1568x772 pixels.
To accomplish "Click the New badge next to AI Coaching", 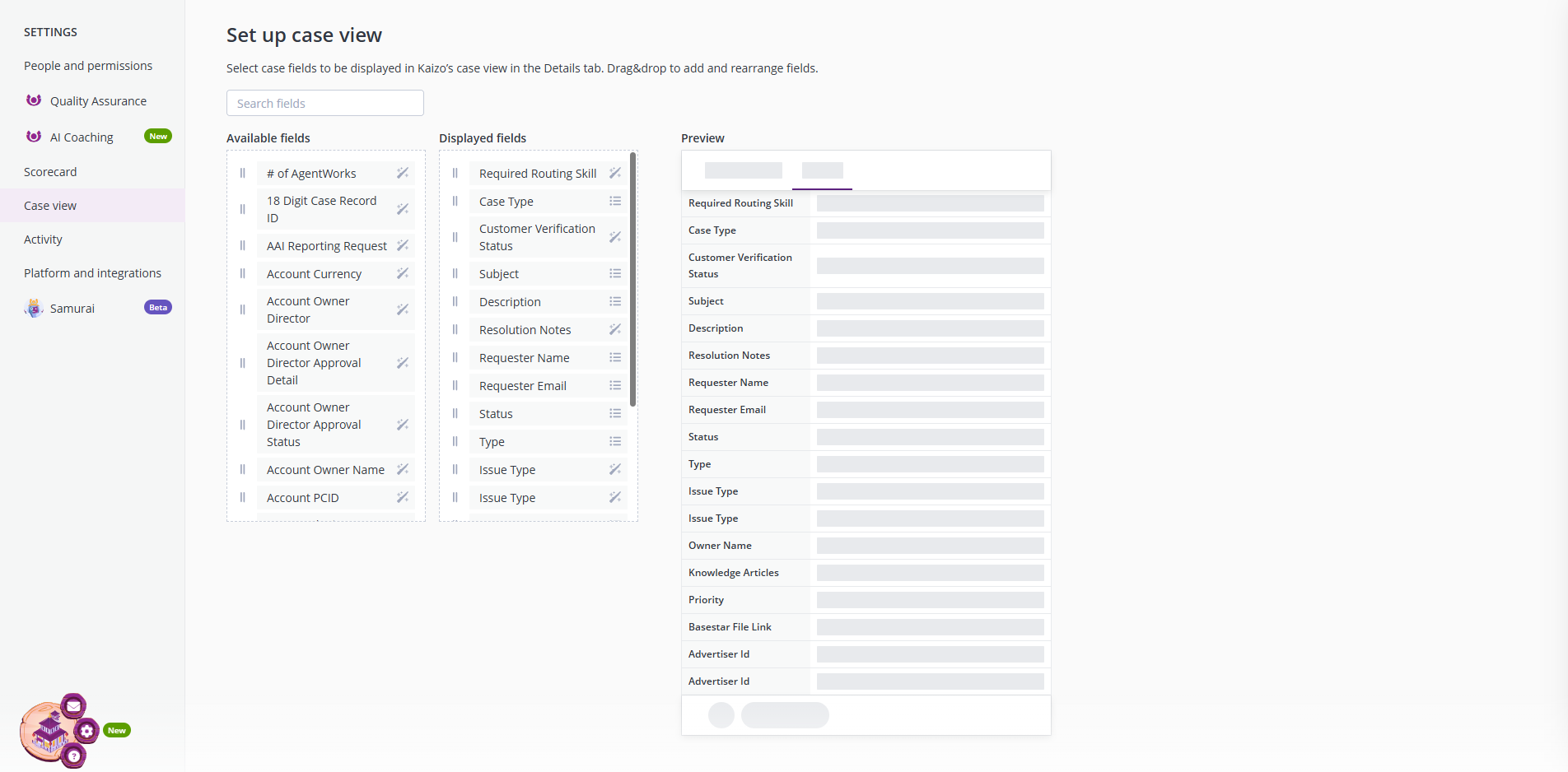I will 158,136.
